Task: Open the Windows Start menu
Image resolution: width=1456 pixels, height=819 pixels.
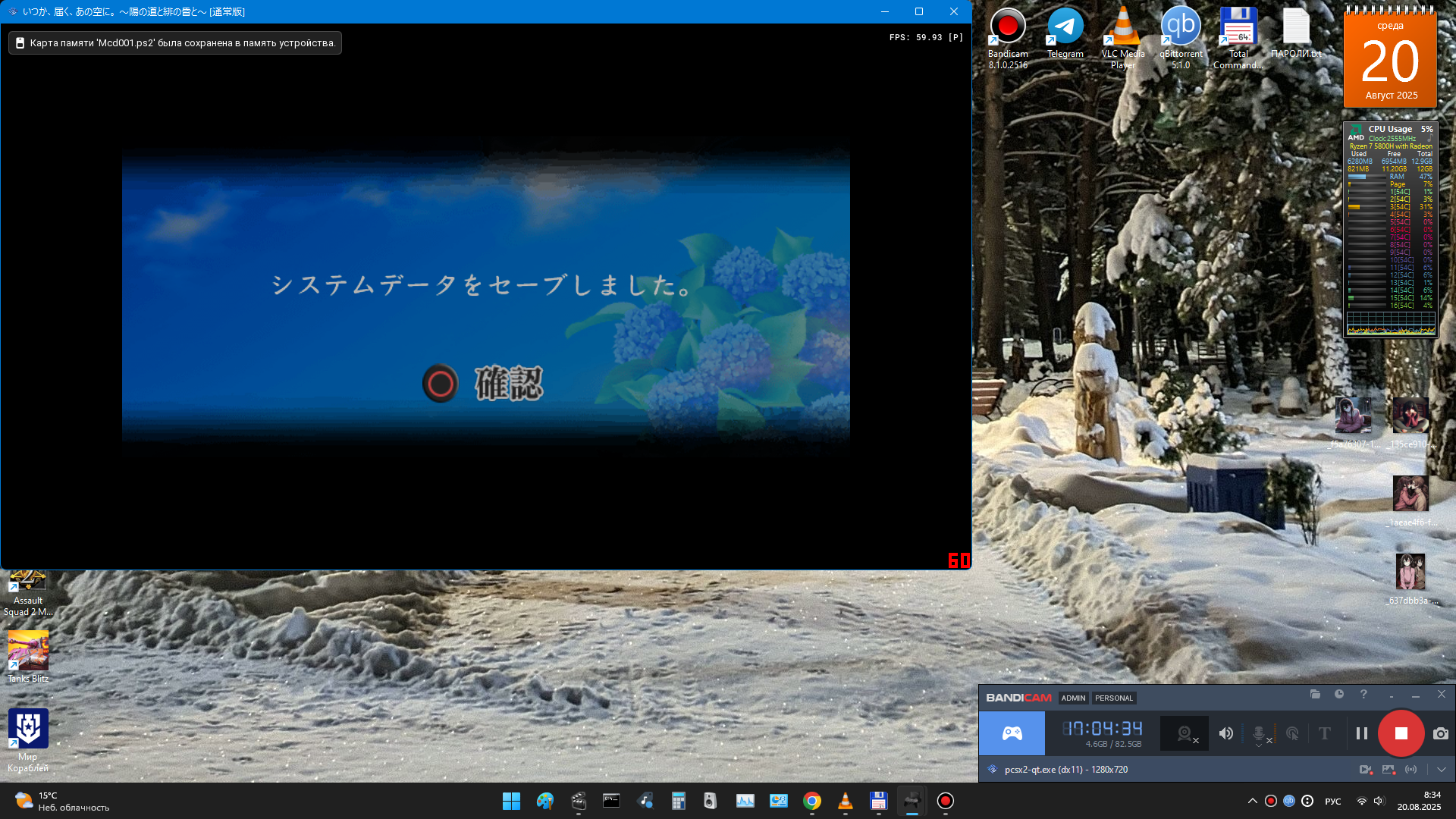Action: click(x=511, y=801)
